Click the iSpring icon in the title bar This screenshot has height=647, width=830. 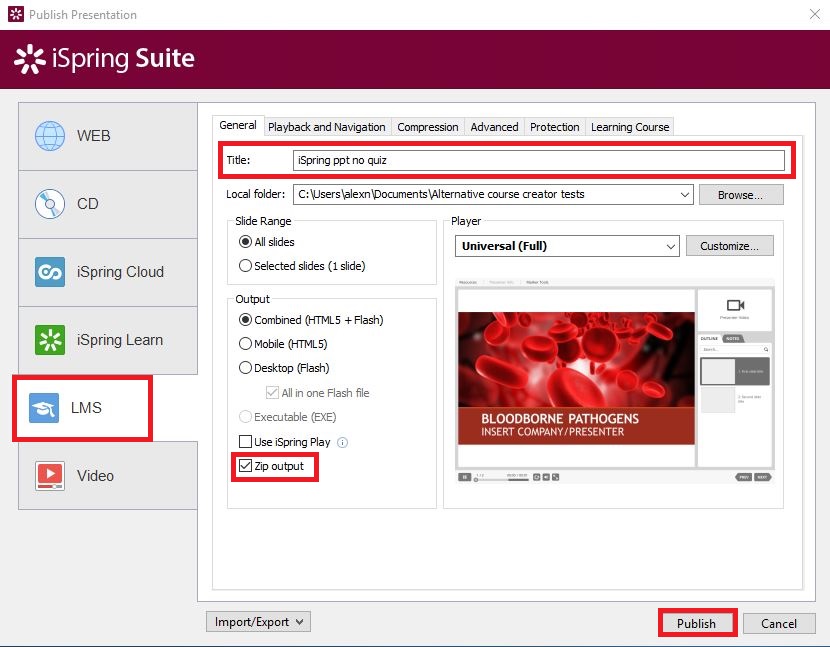pos(16,14)
